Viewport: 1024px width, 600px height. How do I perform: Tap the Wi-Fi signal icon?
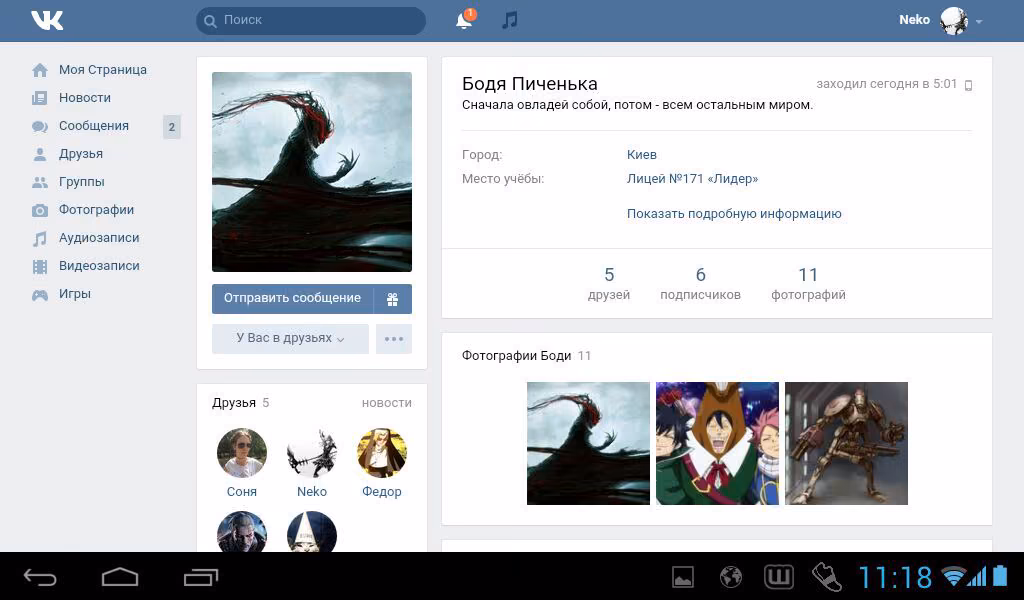pyautogui.click(x=954, y=576)
